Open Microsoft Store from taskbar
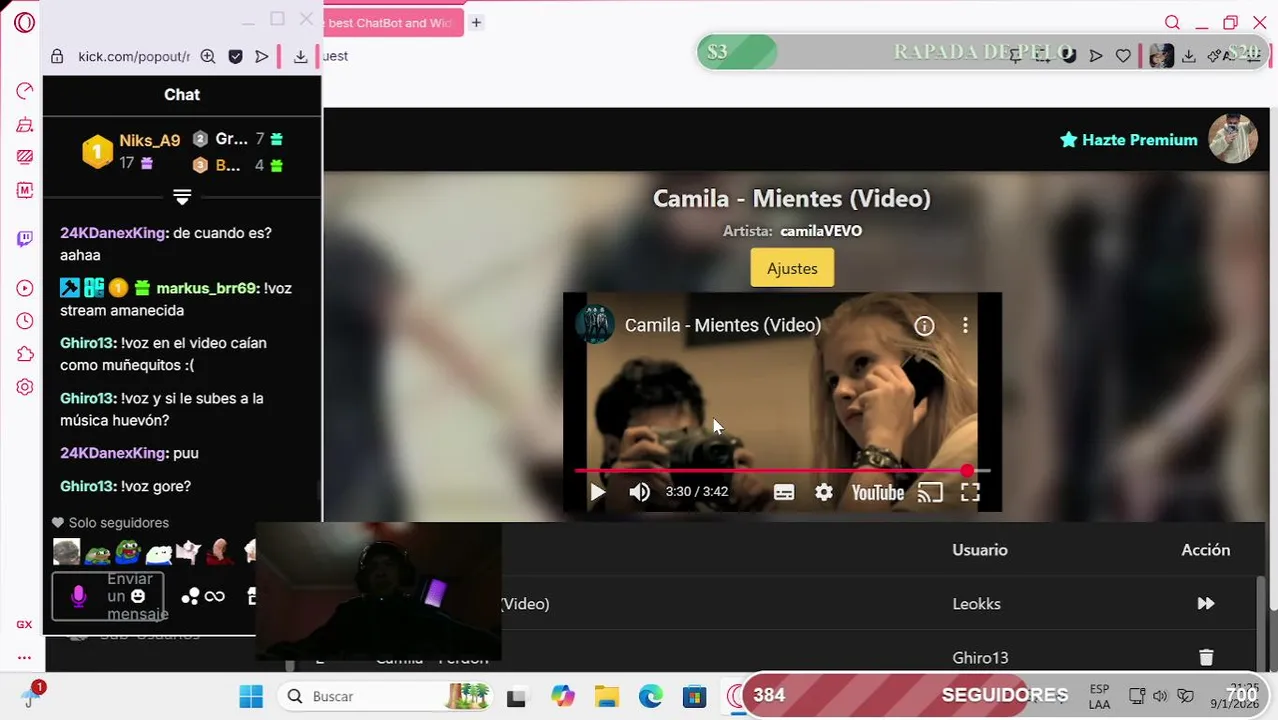Screen dimensions: 1278x720 [694, 696]
